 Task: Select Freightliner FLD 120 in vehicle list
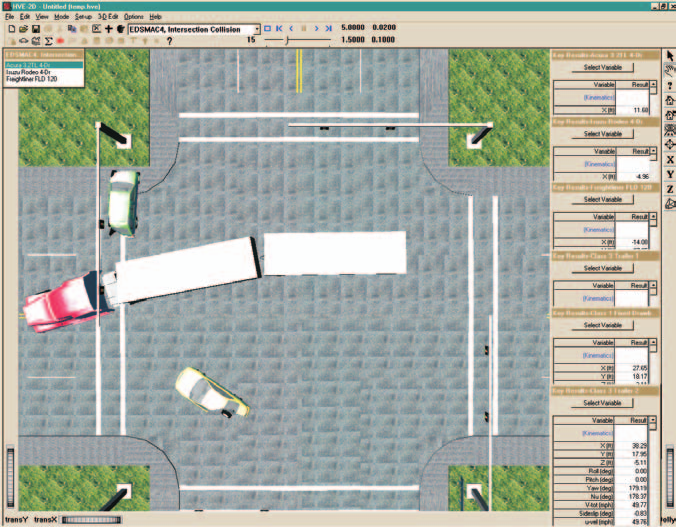pyautogui.click(x=31, y=79)
